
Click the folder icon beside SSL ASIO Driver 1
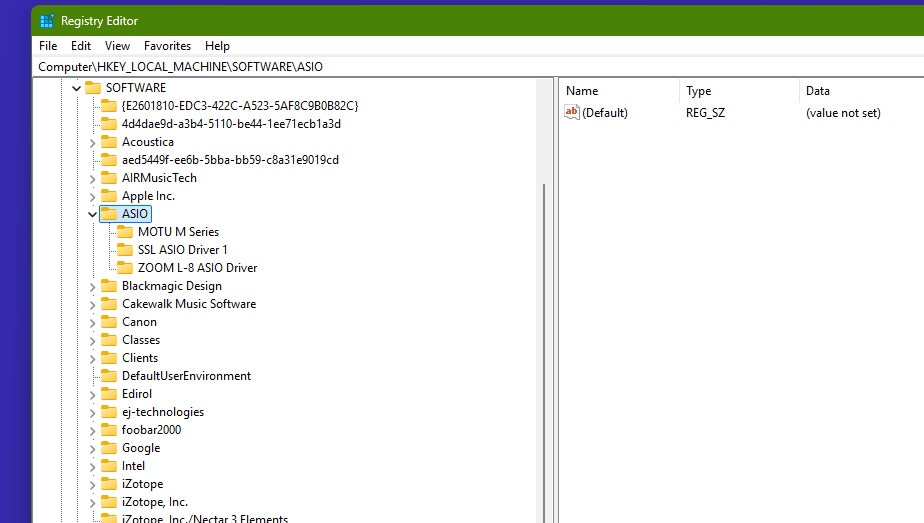pos(125,250)
